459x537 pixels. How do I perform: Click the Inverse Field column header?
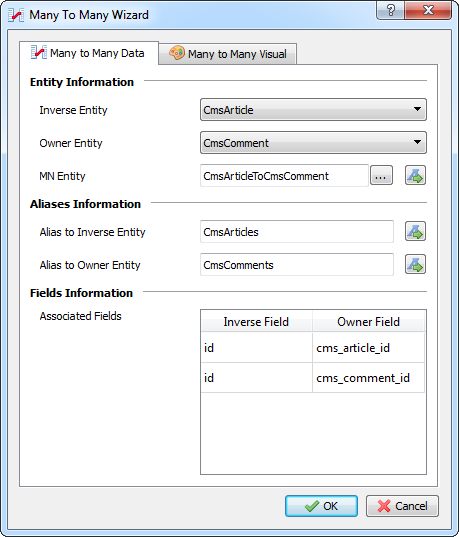(256, 322)
